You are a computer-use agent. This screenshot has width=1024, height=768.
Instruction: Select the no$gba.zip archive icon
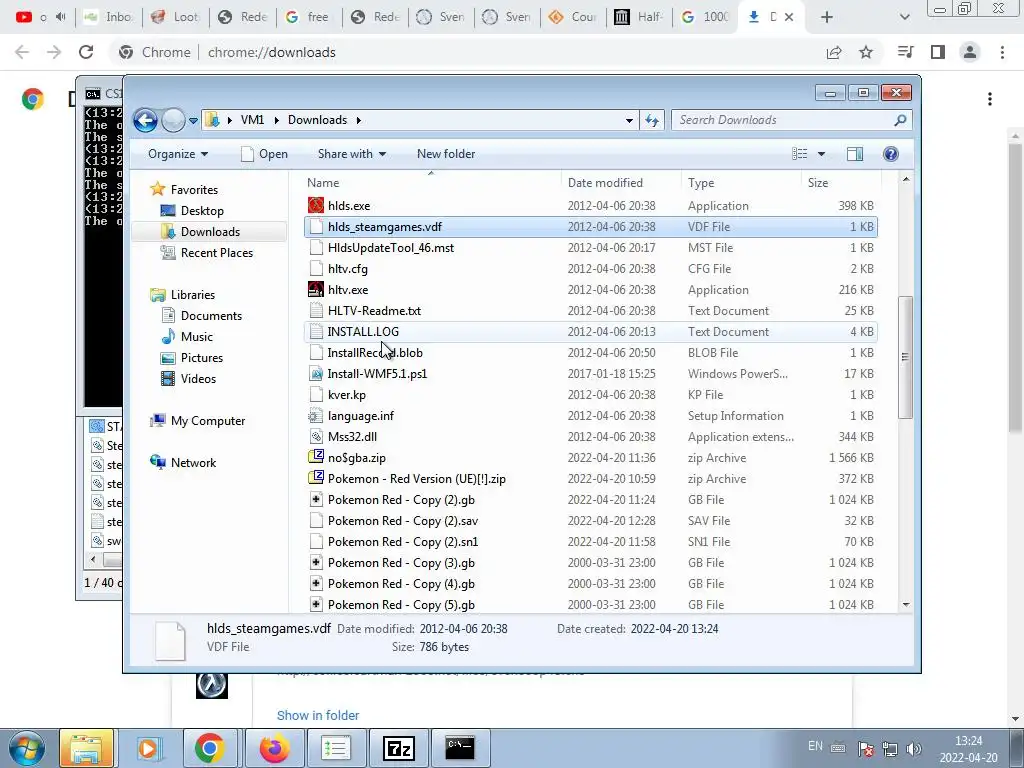coord(316,457)
